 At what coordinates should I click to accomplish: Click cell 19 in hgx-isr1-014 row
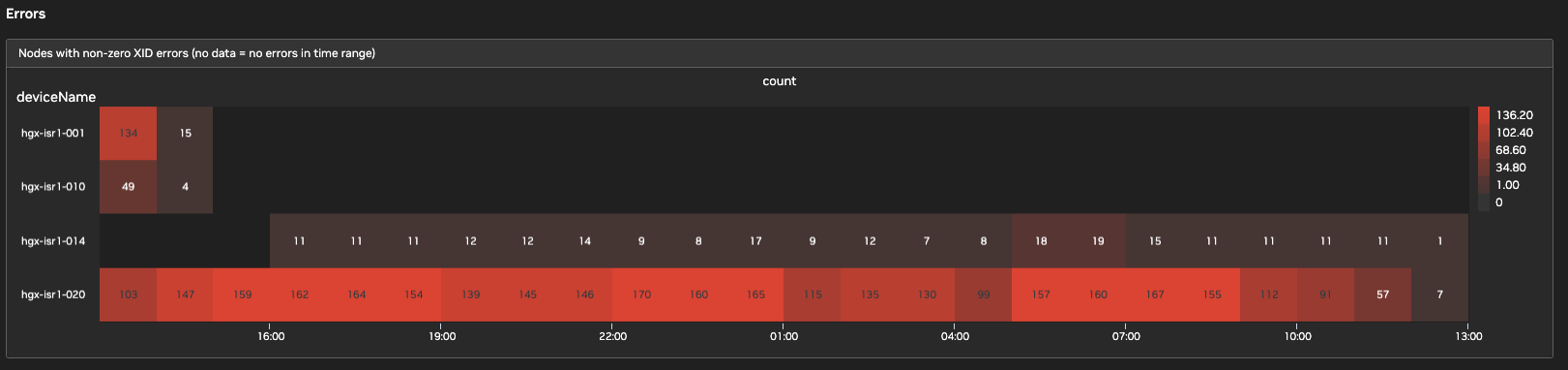pyautogui.click(x=1098, y=241)
